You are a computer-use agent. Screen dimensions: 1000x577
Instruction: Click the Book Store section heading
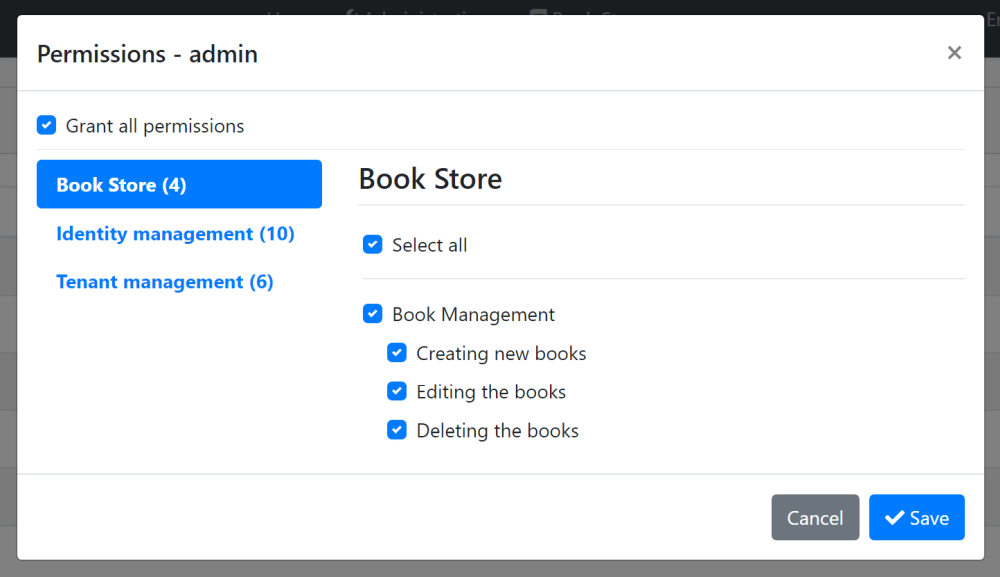click(430, 179)
